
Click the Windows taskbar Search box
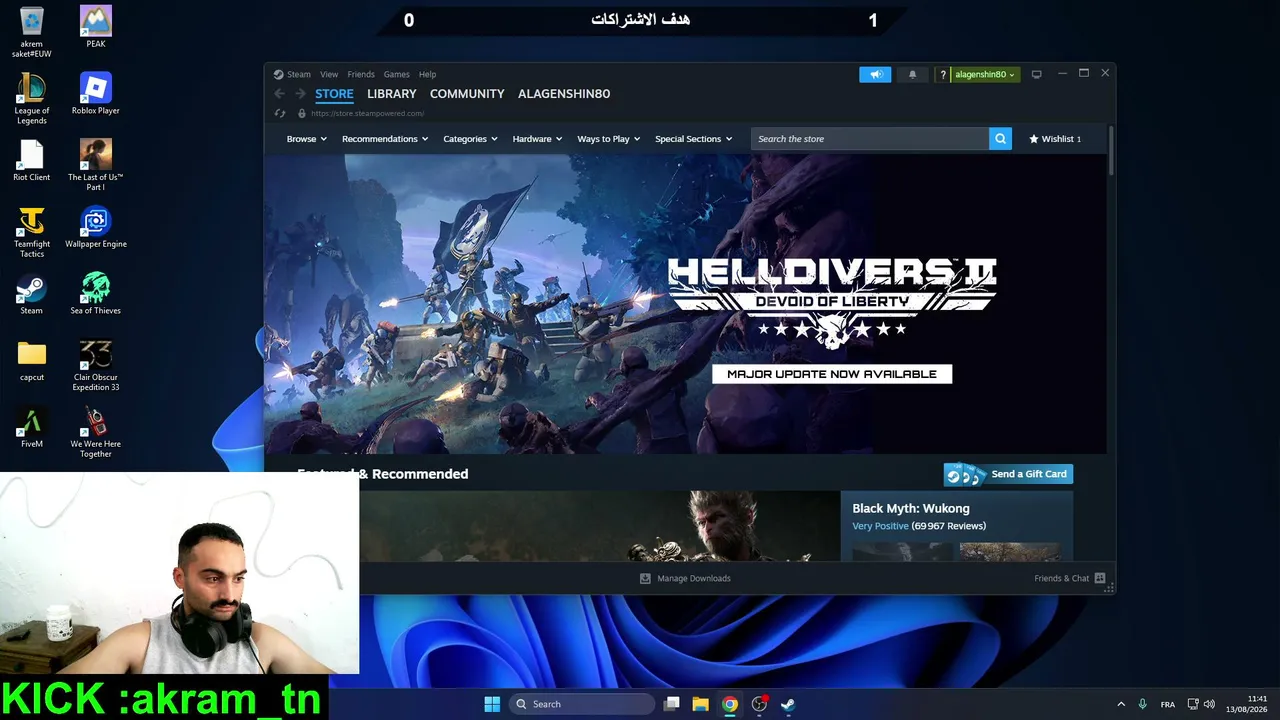pyautogui.click(x=583, y=704)
